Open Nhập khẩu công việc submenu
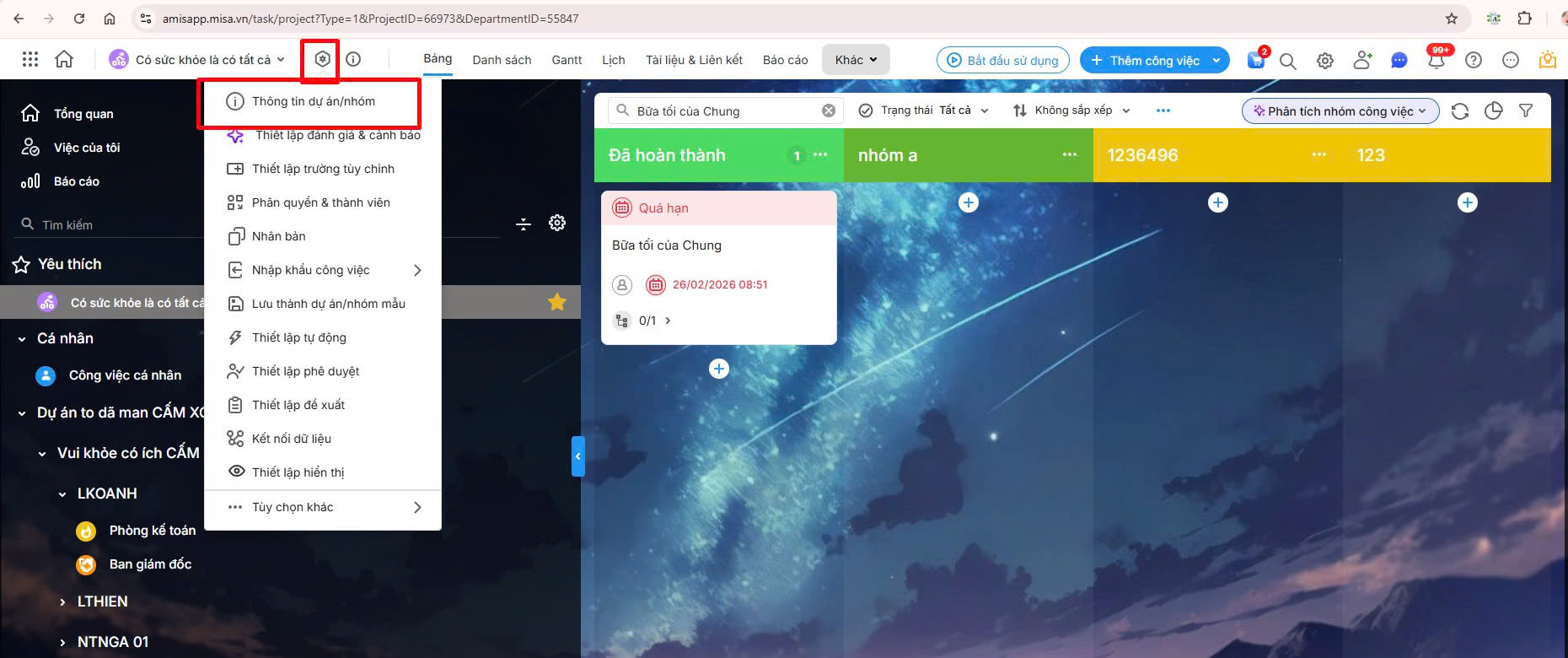1568x658 pixels. tap(323, 270)
